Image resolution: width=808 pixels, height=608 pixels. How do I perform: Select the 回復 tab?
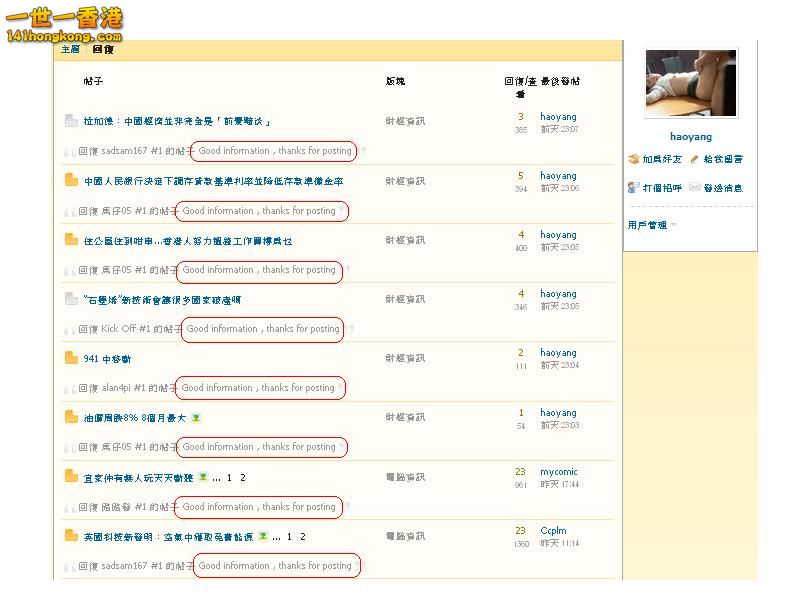[x=102, y=48]
